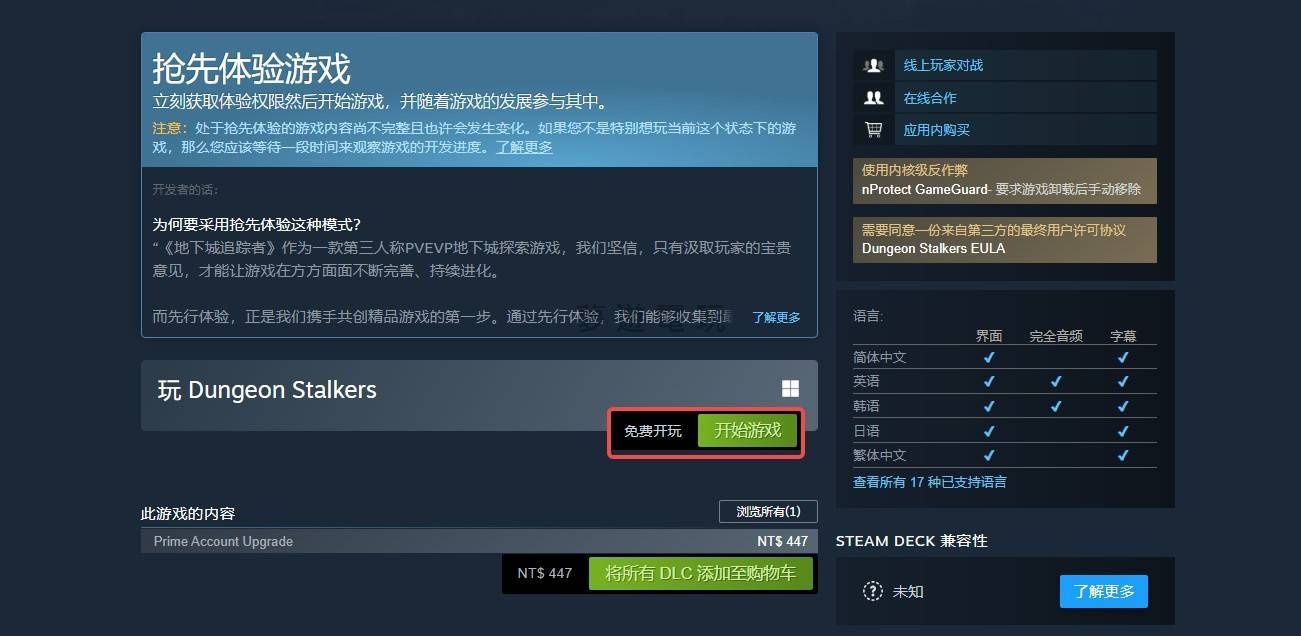Expand all 17 supported languages
This screenshot has width=1301, height=636.
pos(930,482)
